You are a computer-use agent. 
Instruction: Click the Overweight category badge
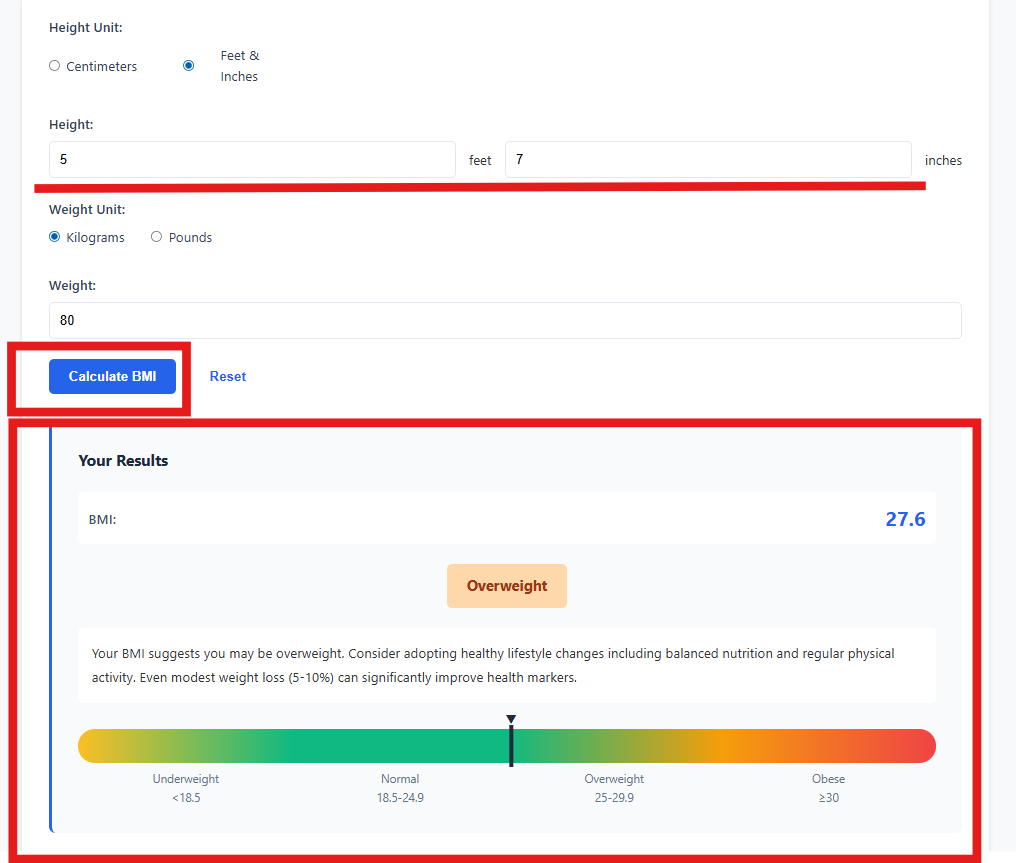(507, 586)
